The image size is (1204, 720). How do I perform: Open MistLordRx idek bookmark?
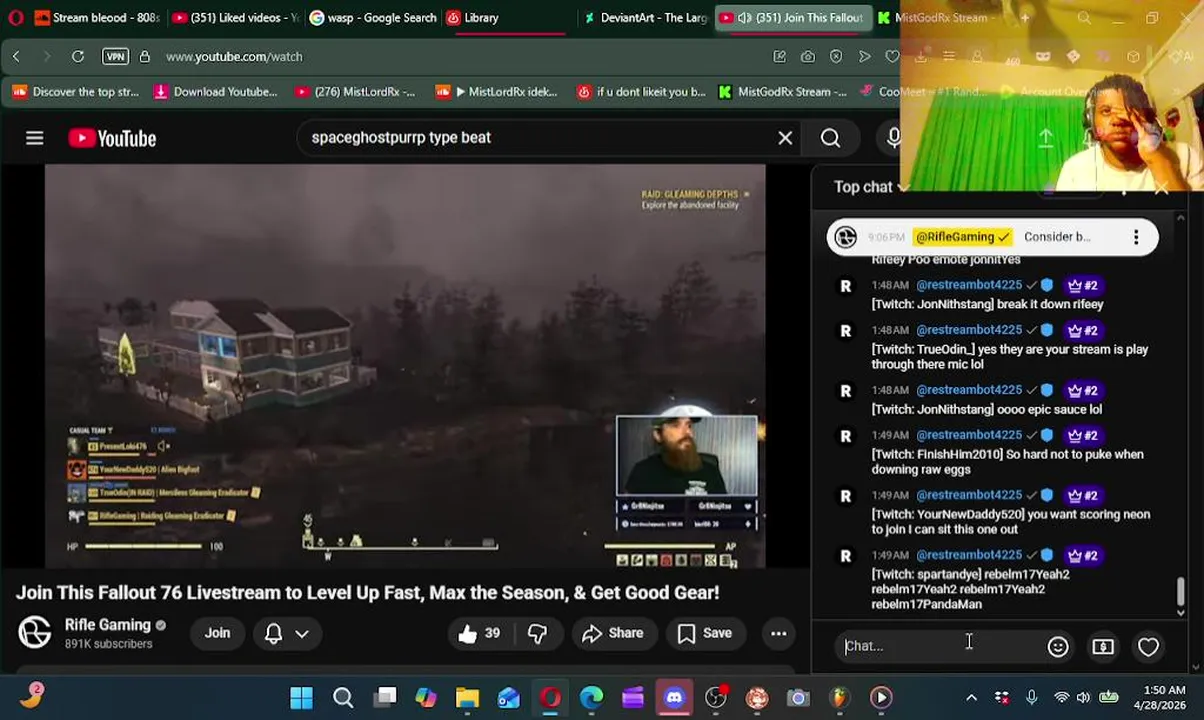pos(496,92)
